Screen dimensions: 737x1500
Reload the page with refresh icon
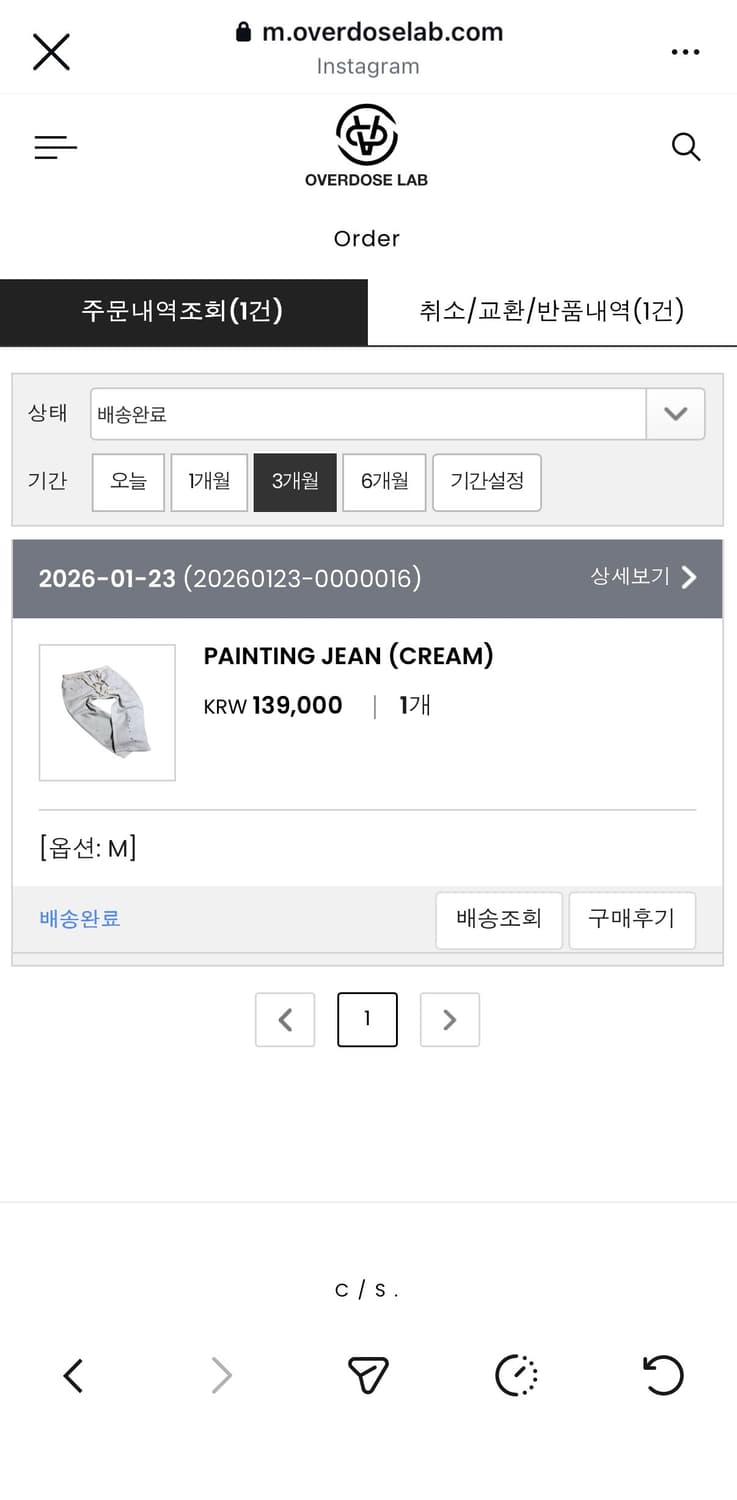click(663, 1376)
